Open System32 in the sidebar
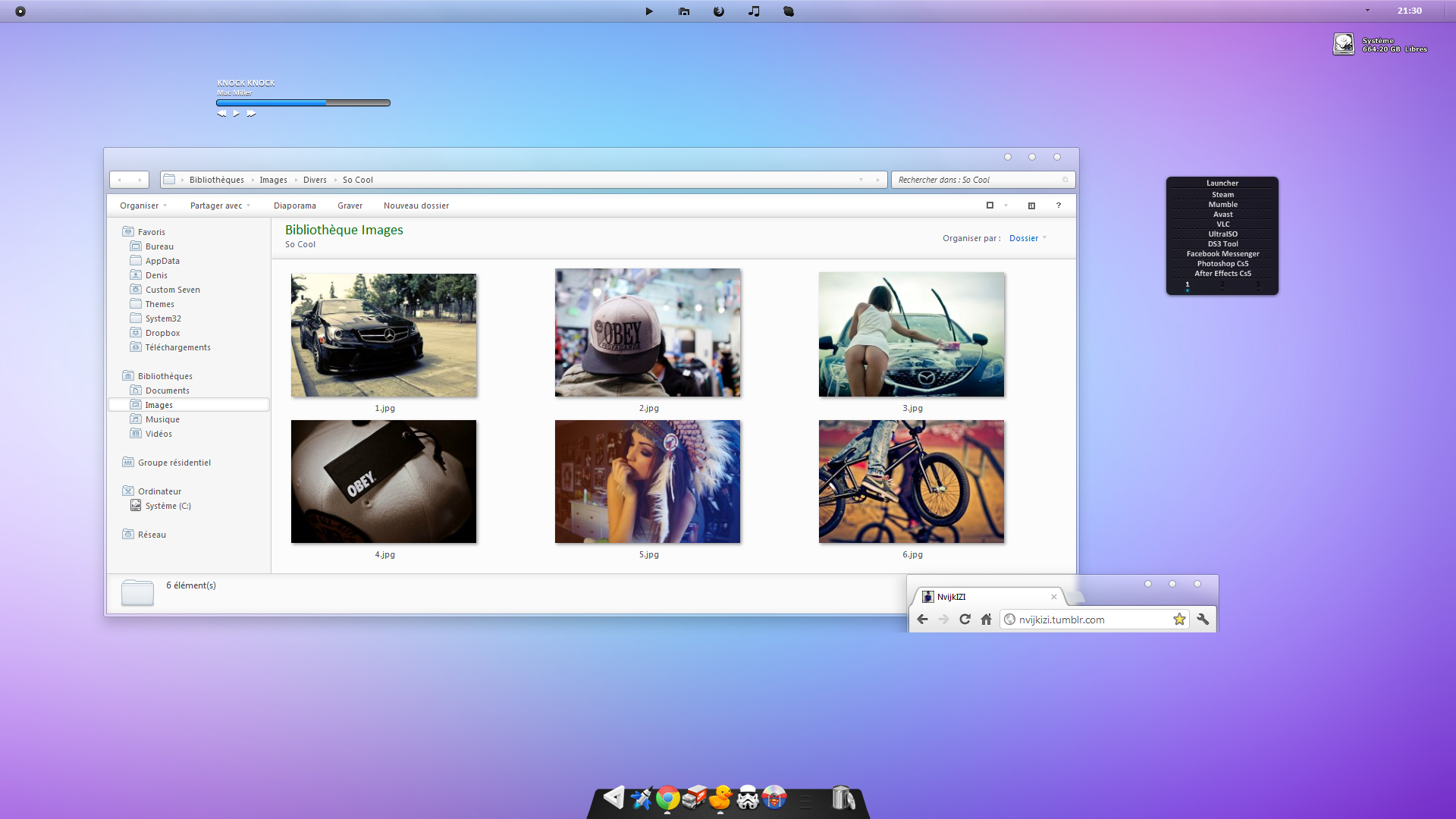This screenshot has width=1456, height=819. pyautogui.click(x=163, y=318)
